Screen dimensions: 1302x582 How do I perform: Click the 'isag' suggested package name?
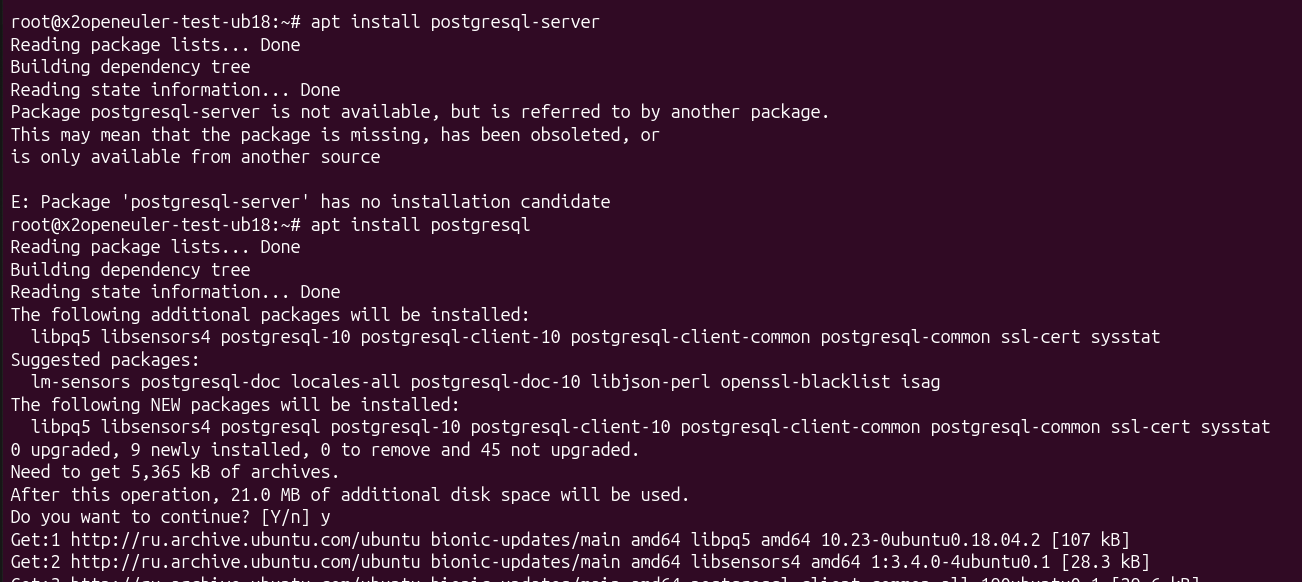920,382
